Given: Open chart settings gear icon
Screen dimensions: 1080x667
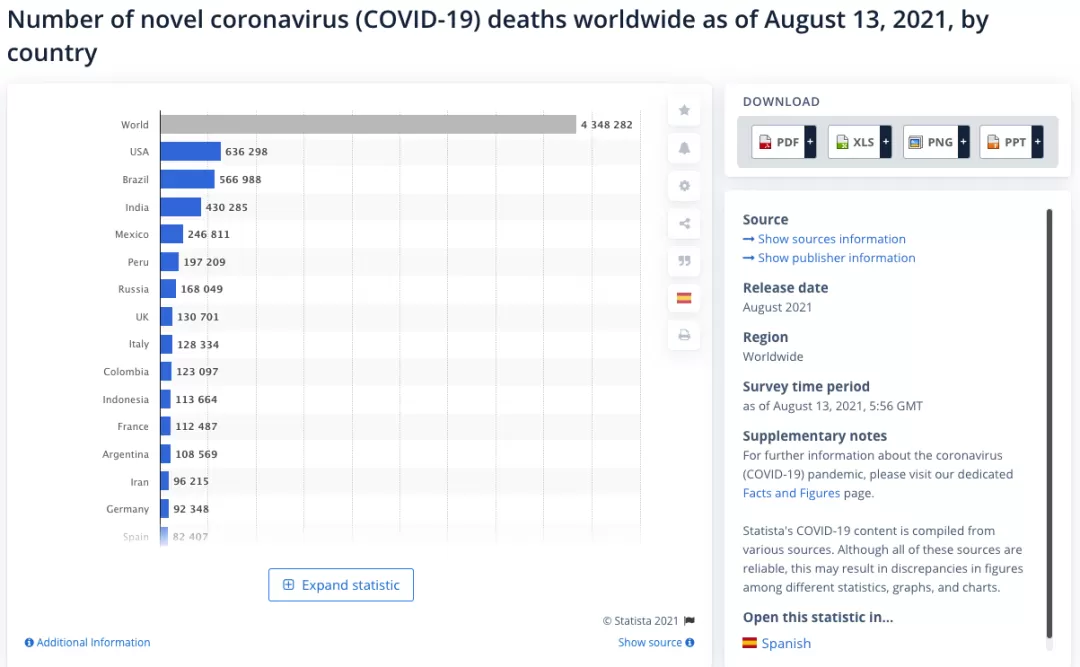Looking at the screenshot, I should (x=684, y=185).
